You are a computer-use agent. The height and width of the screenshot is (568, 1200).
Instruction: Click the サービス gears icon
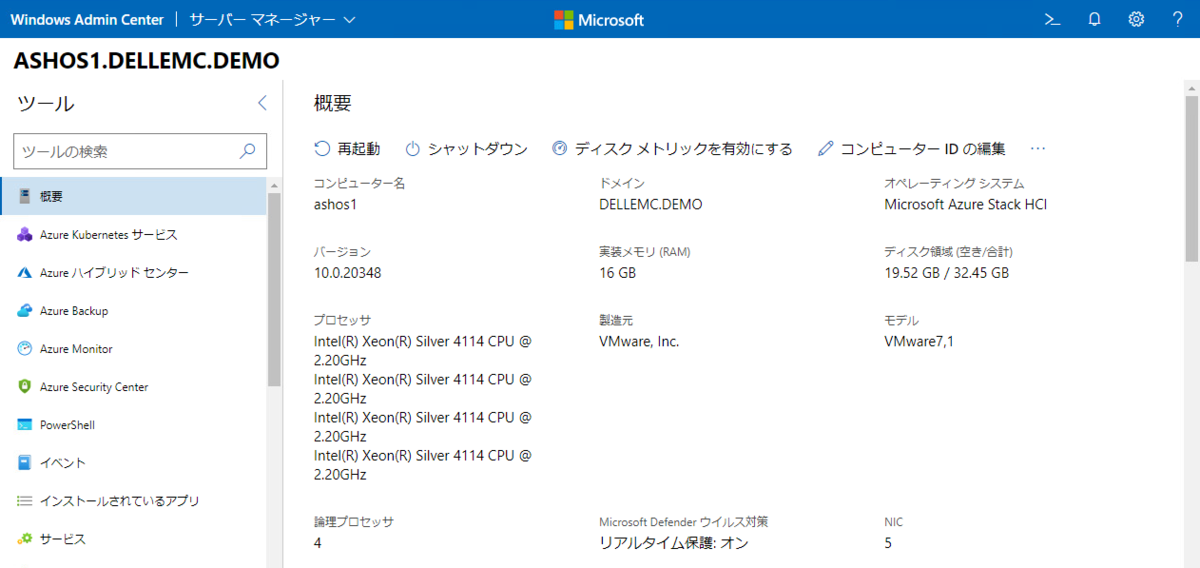[x=25, y=538]
